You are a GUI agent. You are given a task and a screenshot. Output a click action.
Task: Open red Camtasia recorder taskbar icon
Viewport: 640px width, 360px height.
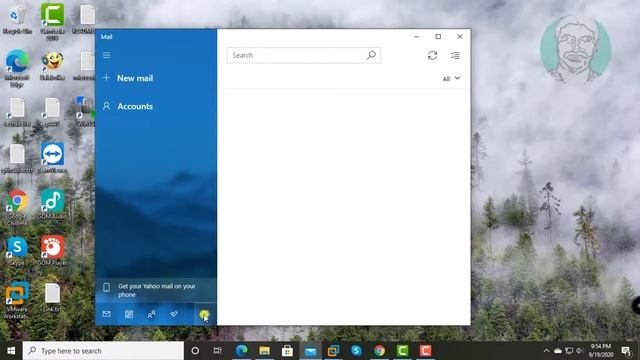[425, 351]
